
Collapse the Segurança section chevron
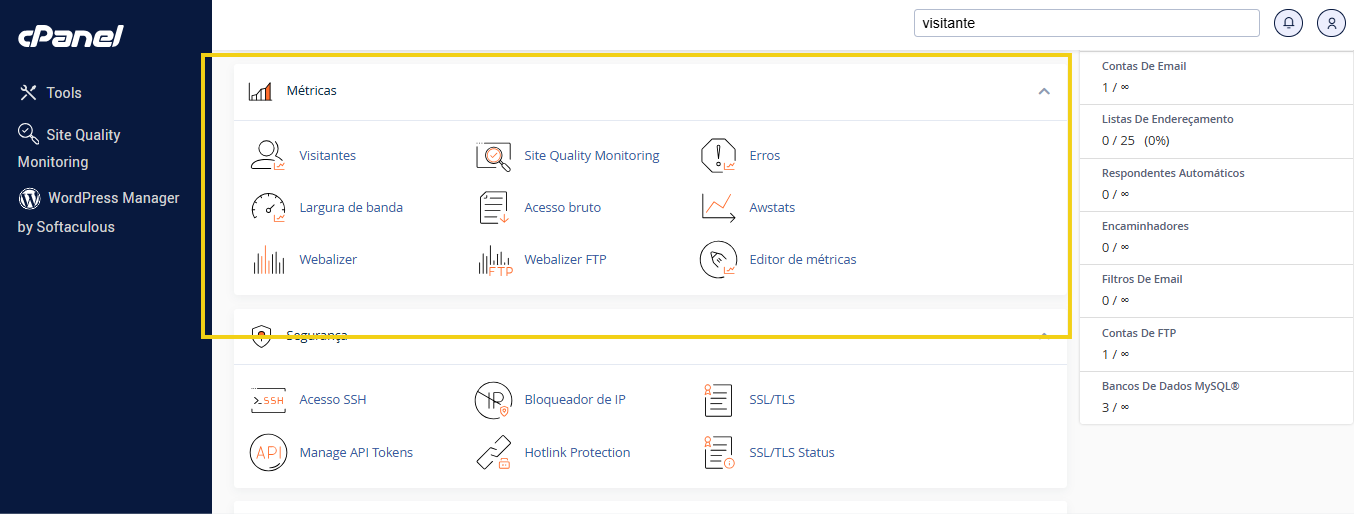[1044, 334]
